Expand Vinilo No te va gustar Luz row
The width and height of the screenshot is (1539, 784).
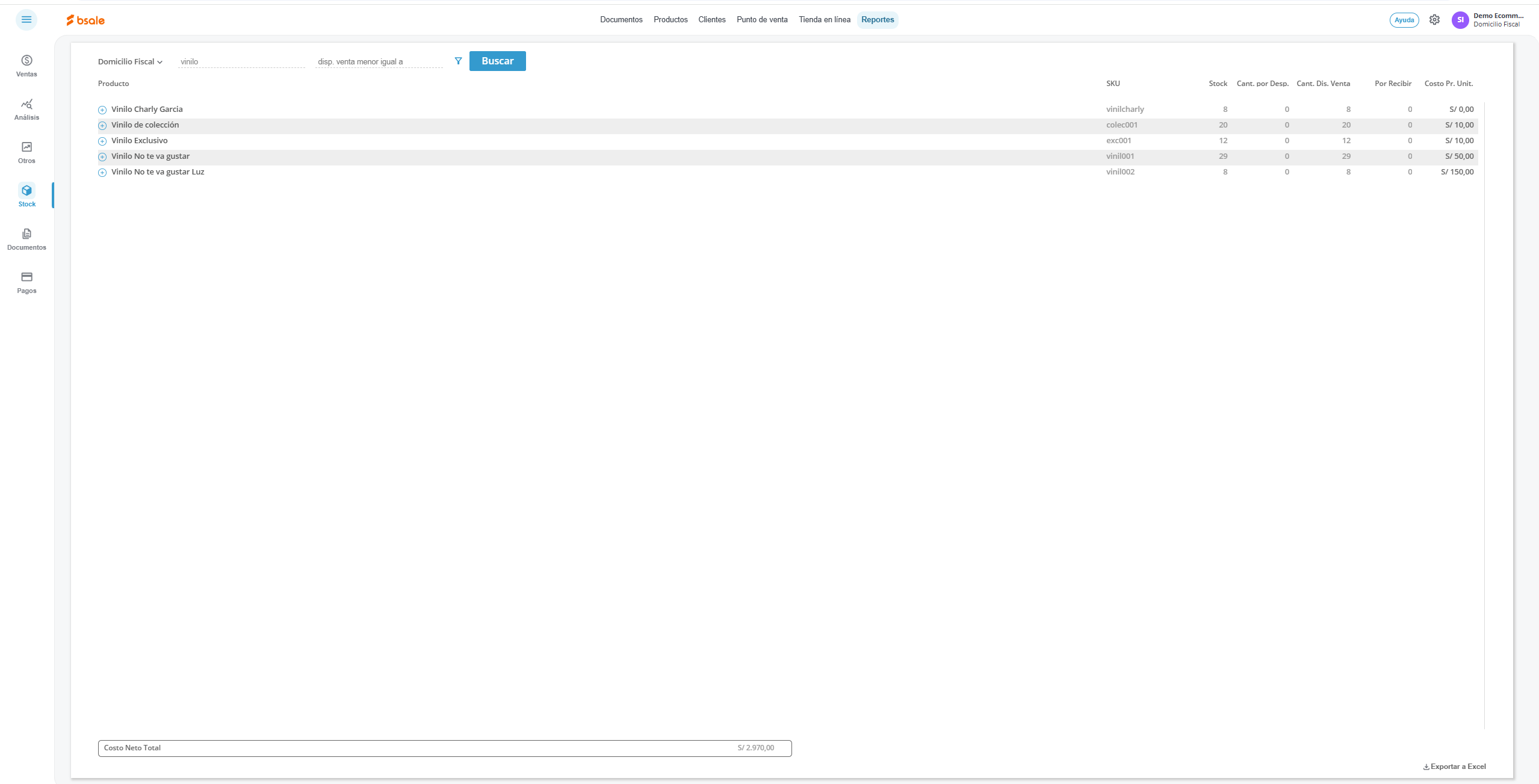click(x=102, y=172)
